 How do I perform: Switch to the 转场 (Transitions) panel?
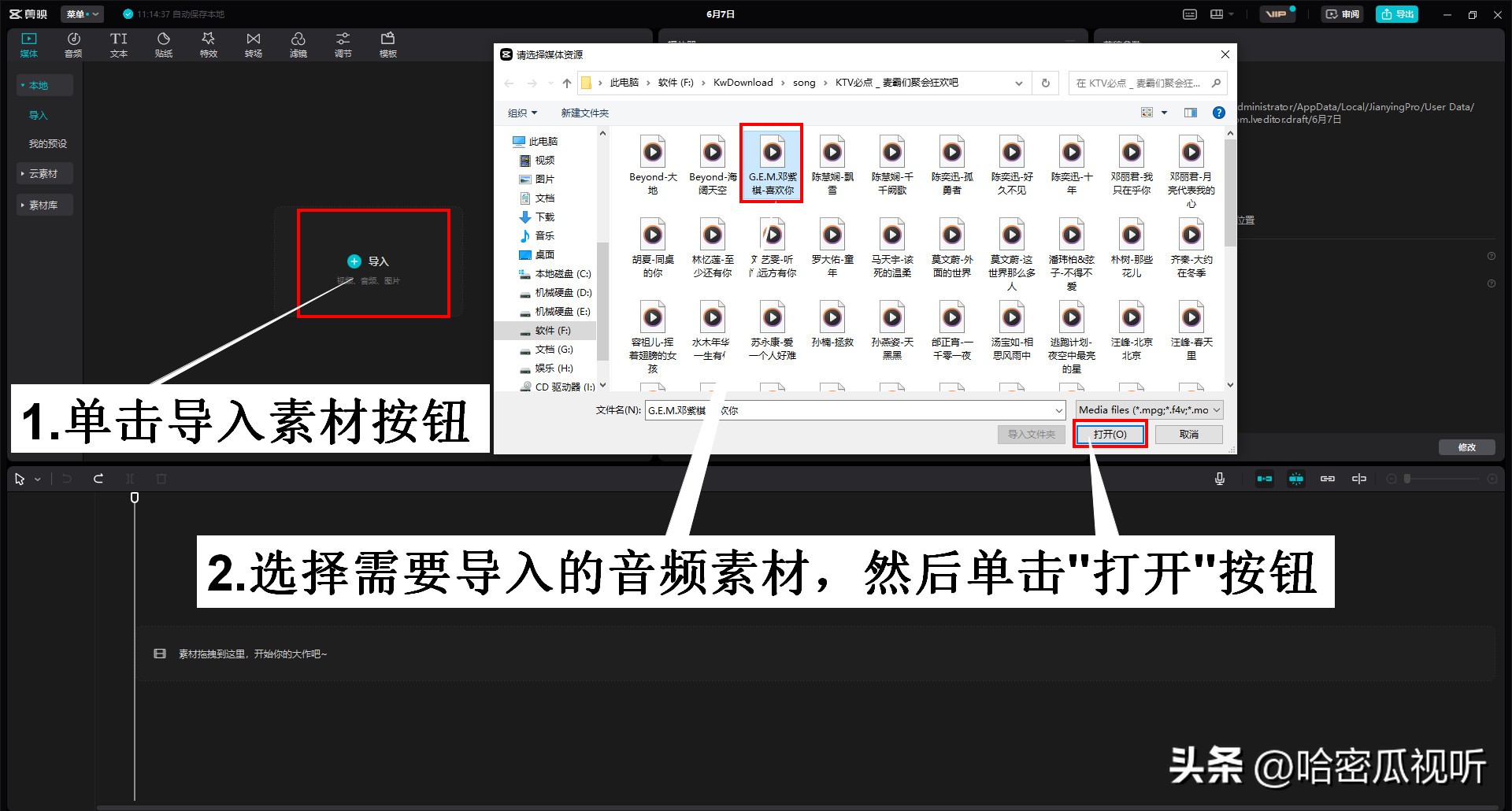[x=253, y=43]
